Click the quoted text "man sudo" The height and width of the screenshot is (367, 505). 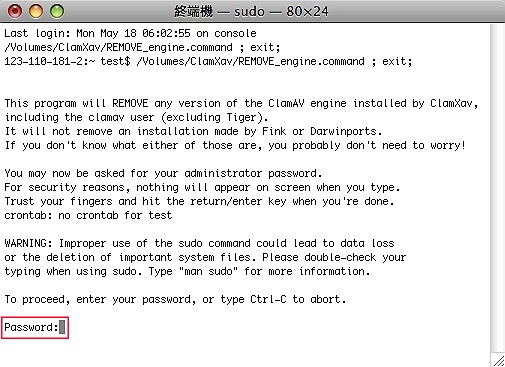click(x=208, y=271)
